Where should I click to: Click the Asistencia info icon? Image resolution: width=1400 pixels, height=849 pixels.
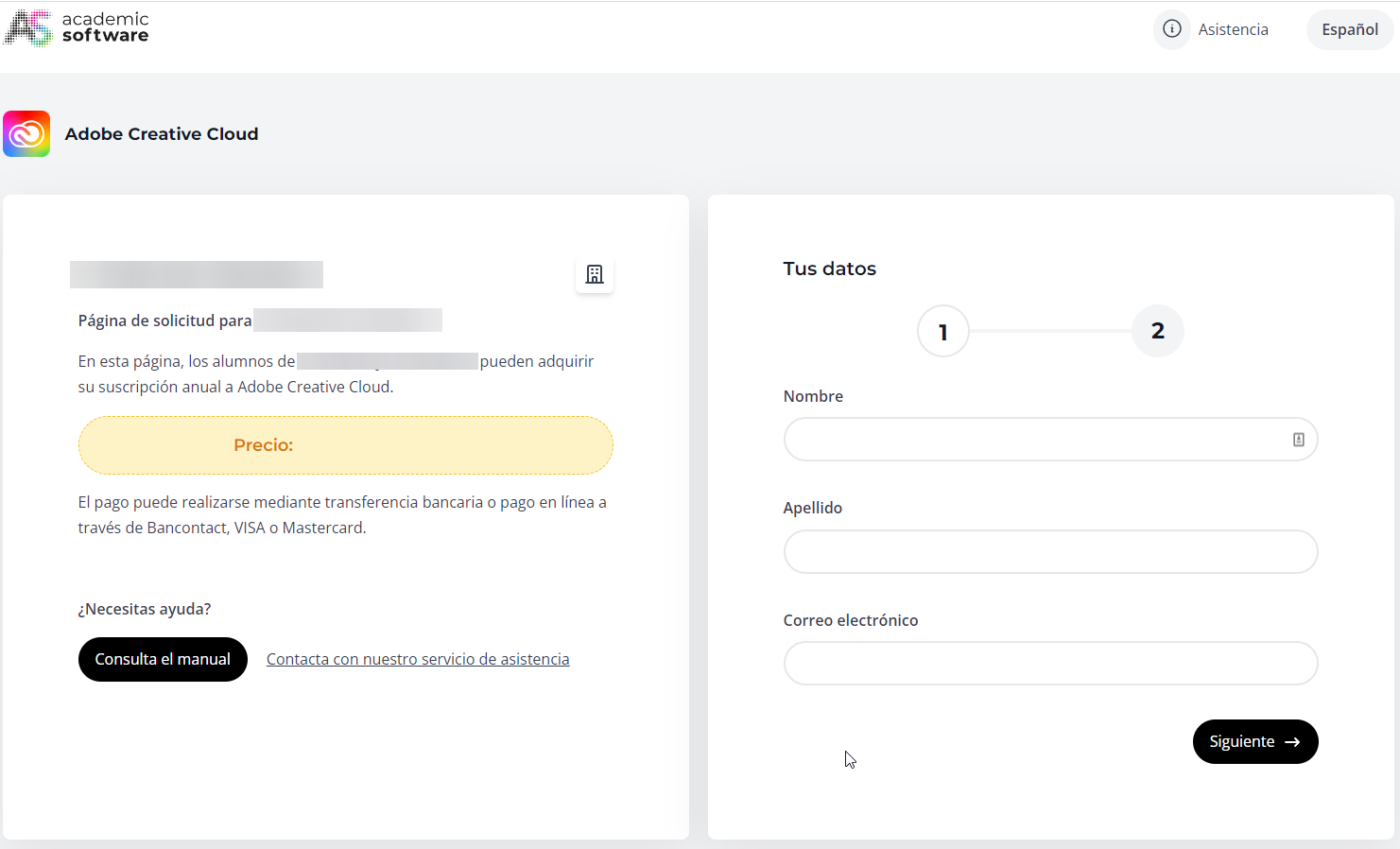click(x=1172, y=29)
